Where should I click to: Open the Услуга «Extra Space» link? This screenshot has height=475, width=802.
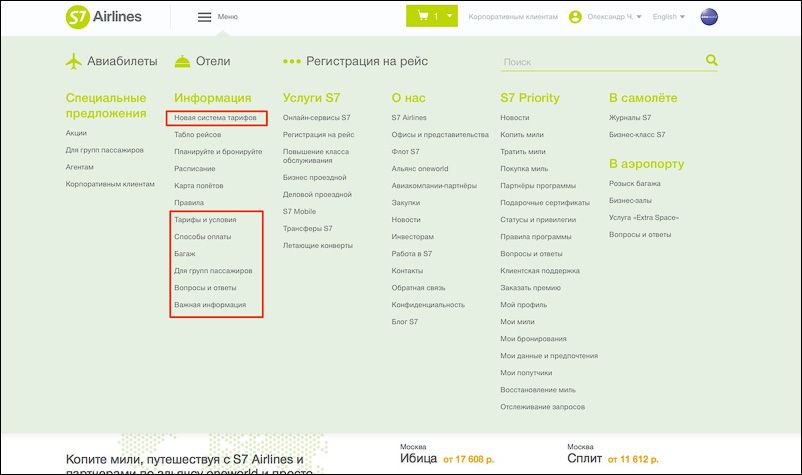point(644,217)
